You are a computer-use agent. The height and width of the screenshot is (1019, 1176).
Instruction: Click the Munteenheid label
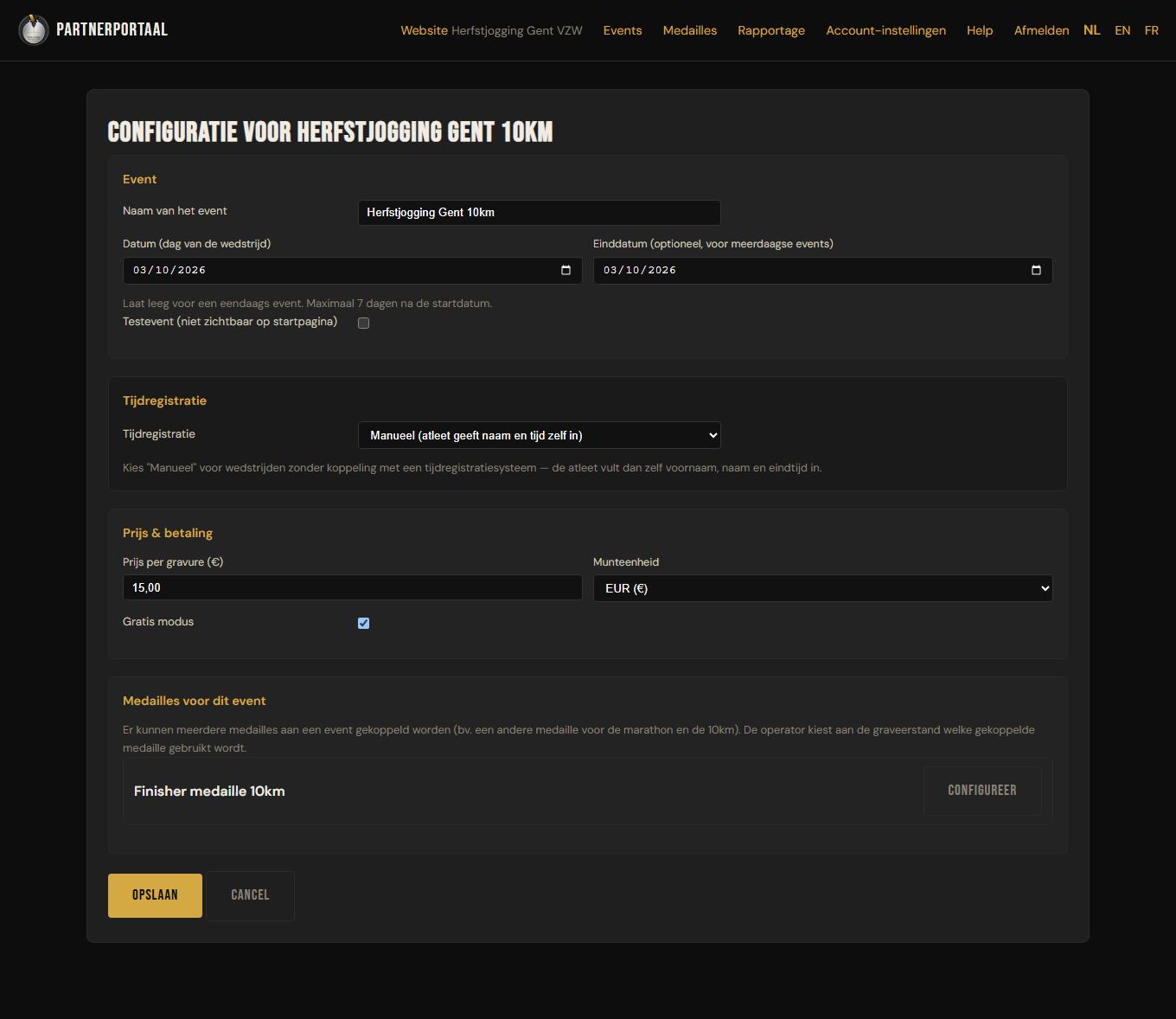click(626, 562)
